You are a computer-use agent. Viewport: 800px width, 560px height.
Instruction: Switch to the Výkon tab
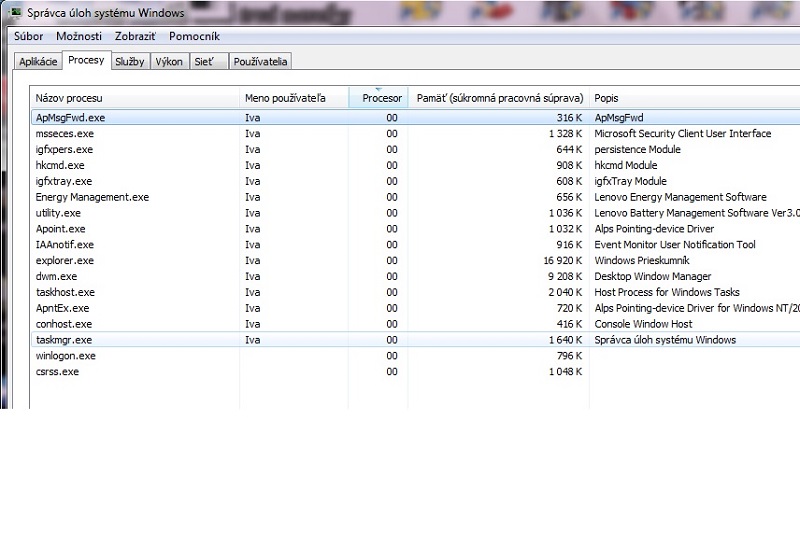tap(168, 62)
